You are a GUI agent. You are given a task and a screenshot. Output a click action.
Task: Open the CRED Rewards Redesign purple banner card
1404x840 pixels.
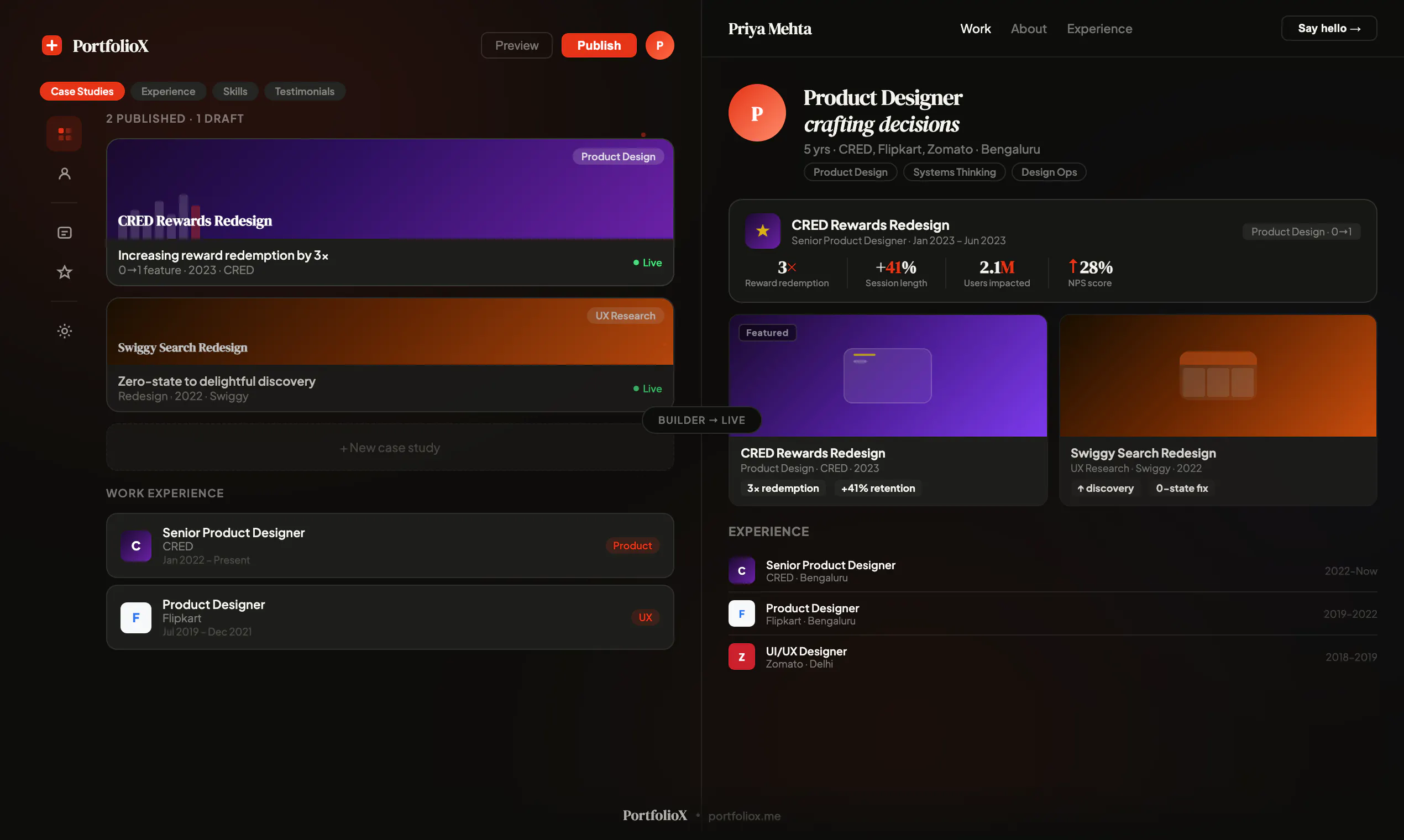pos(390,189)
